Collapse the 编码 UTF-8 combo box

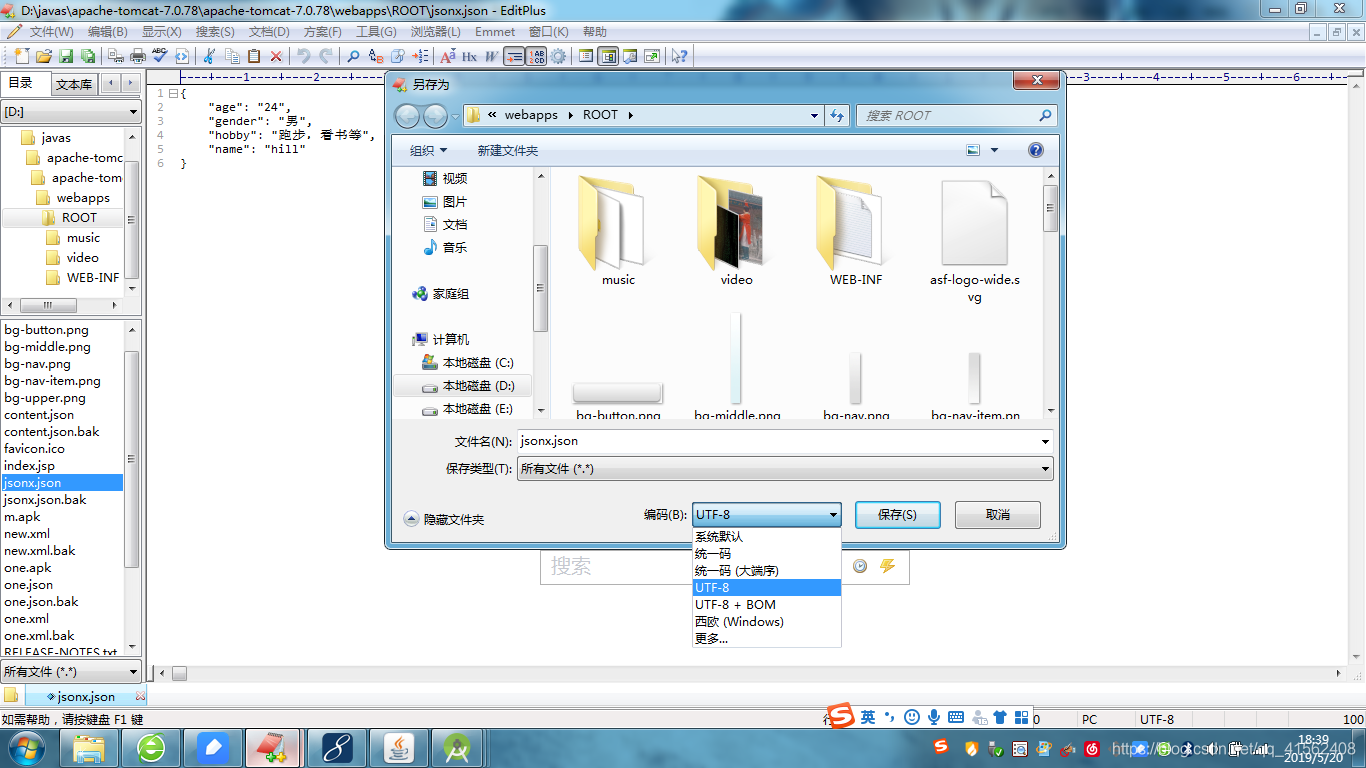[767, 515]
